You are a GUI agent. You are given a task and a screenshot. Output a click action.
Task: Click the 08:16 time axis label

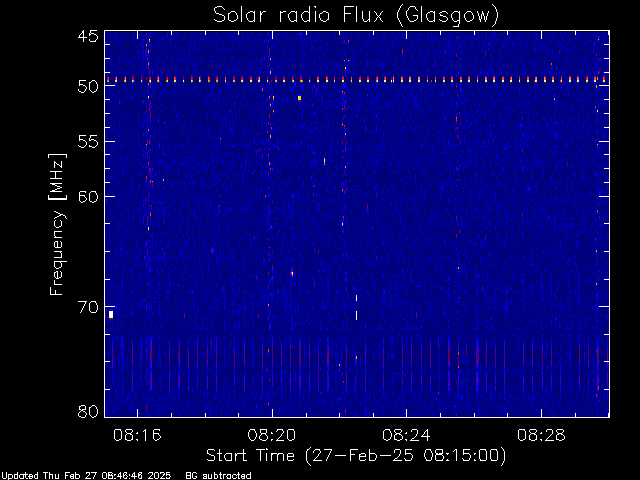point(137,435)
